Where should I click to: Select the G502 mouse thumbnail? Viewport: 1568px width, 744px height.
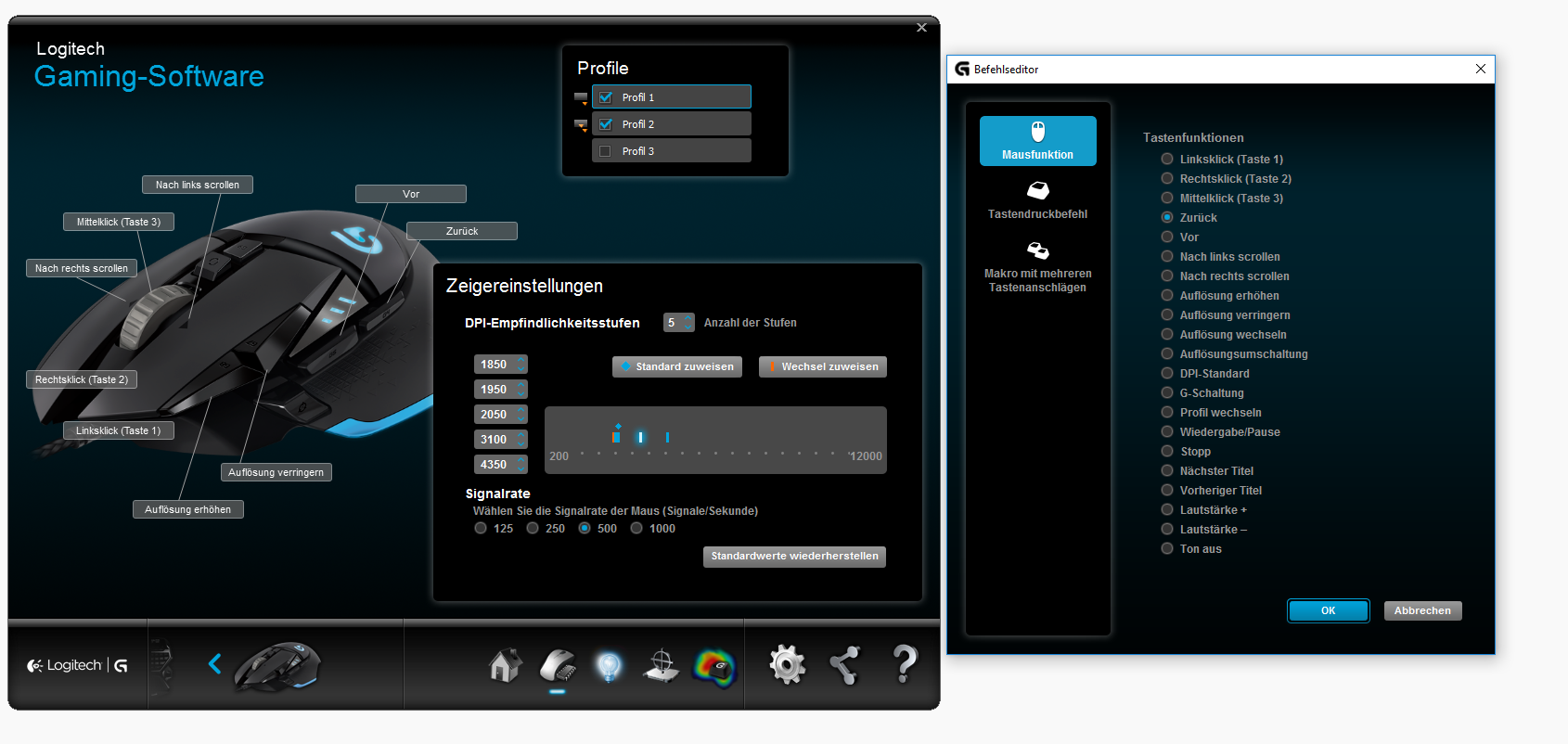coord(276,666)
